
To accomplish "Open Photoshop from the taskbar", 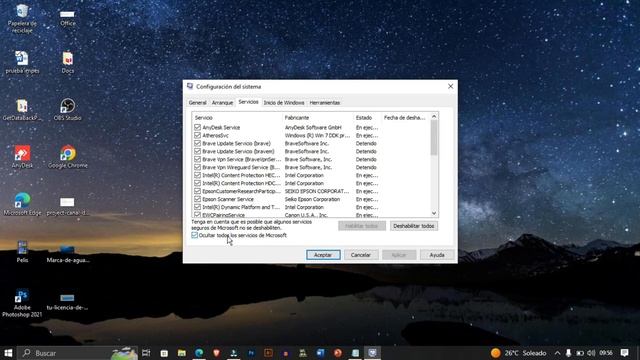I will click(251, 353).
